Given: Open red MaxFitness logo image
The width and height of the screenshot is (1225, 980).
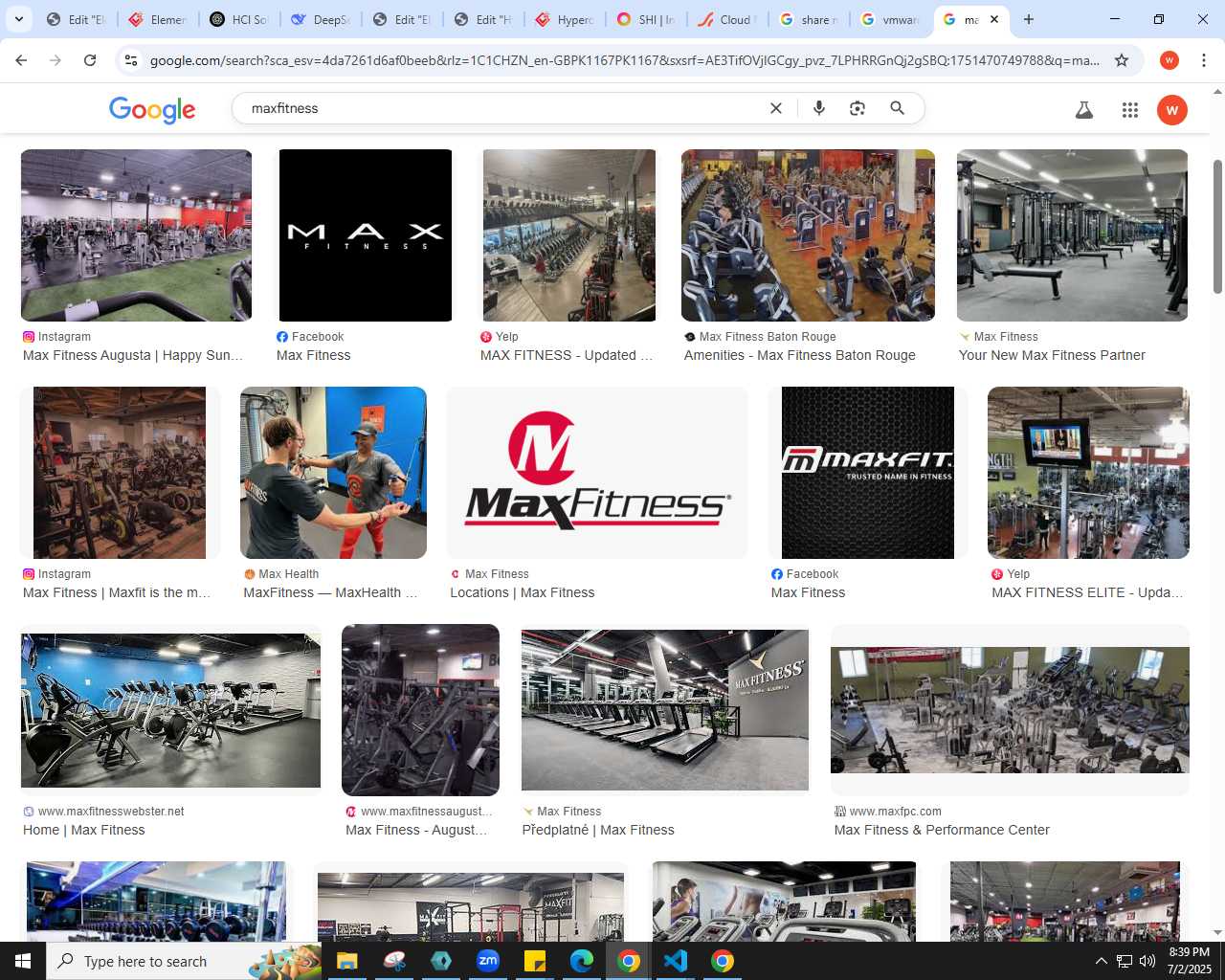Looking at the screenshot, I should pyautogui.click(x=597, y=473).
